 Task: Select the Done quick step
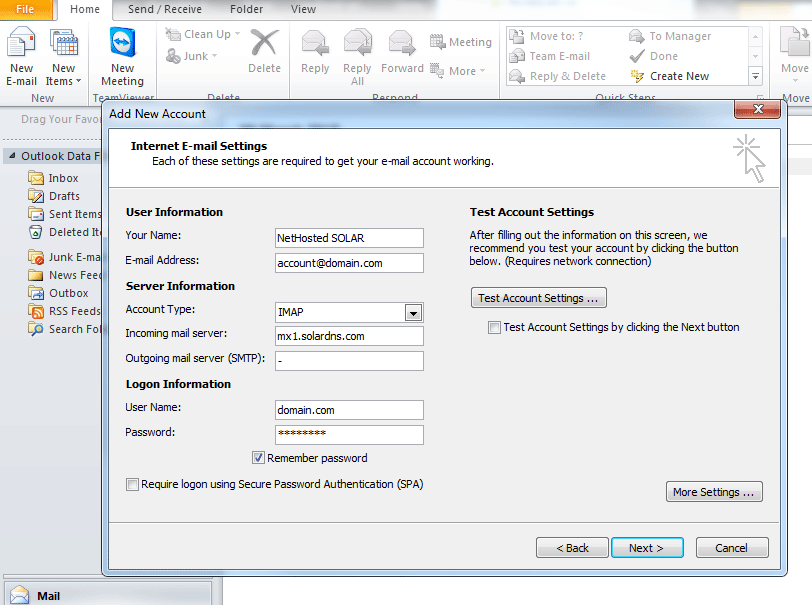click(x=654, y=56)
